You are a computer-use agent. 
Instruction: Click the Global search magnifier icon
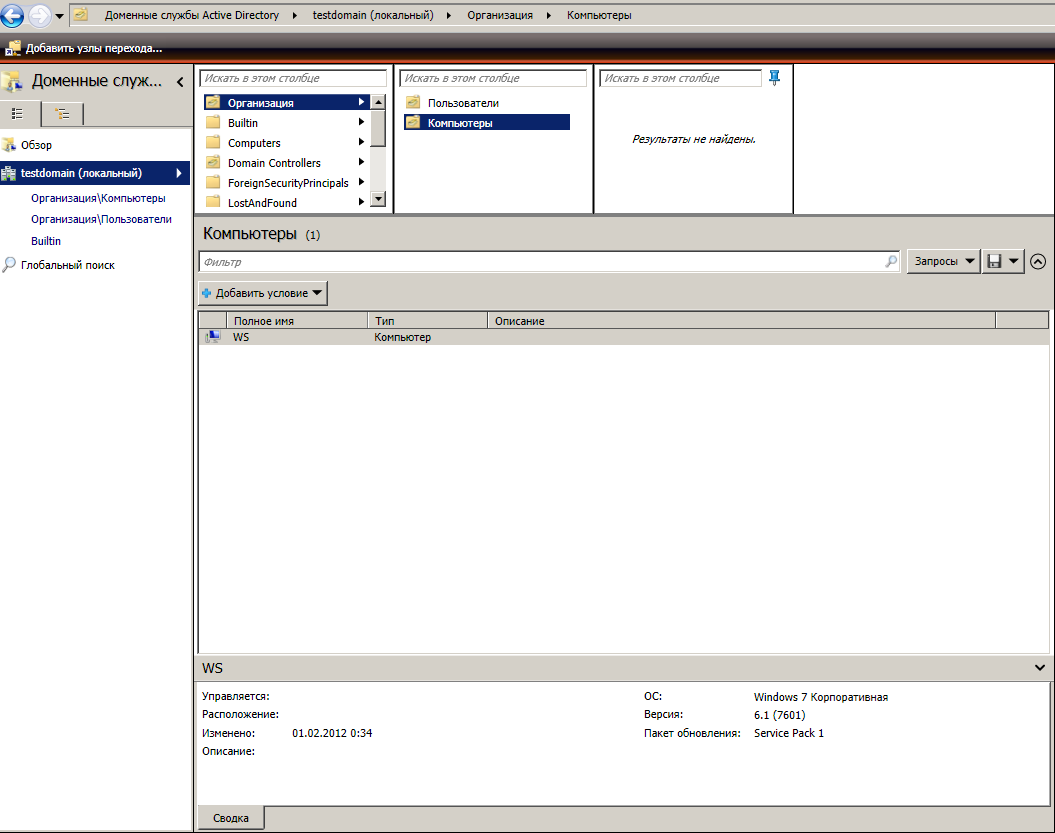pos(10,265)
